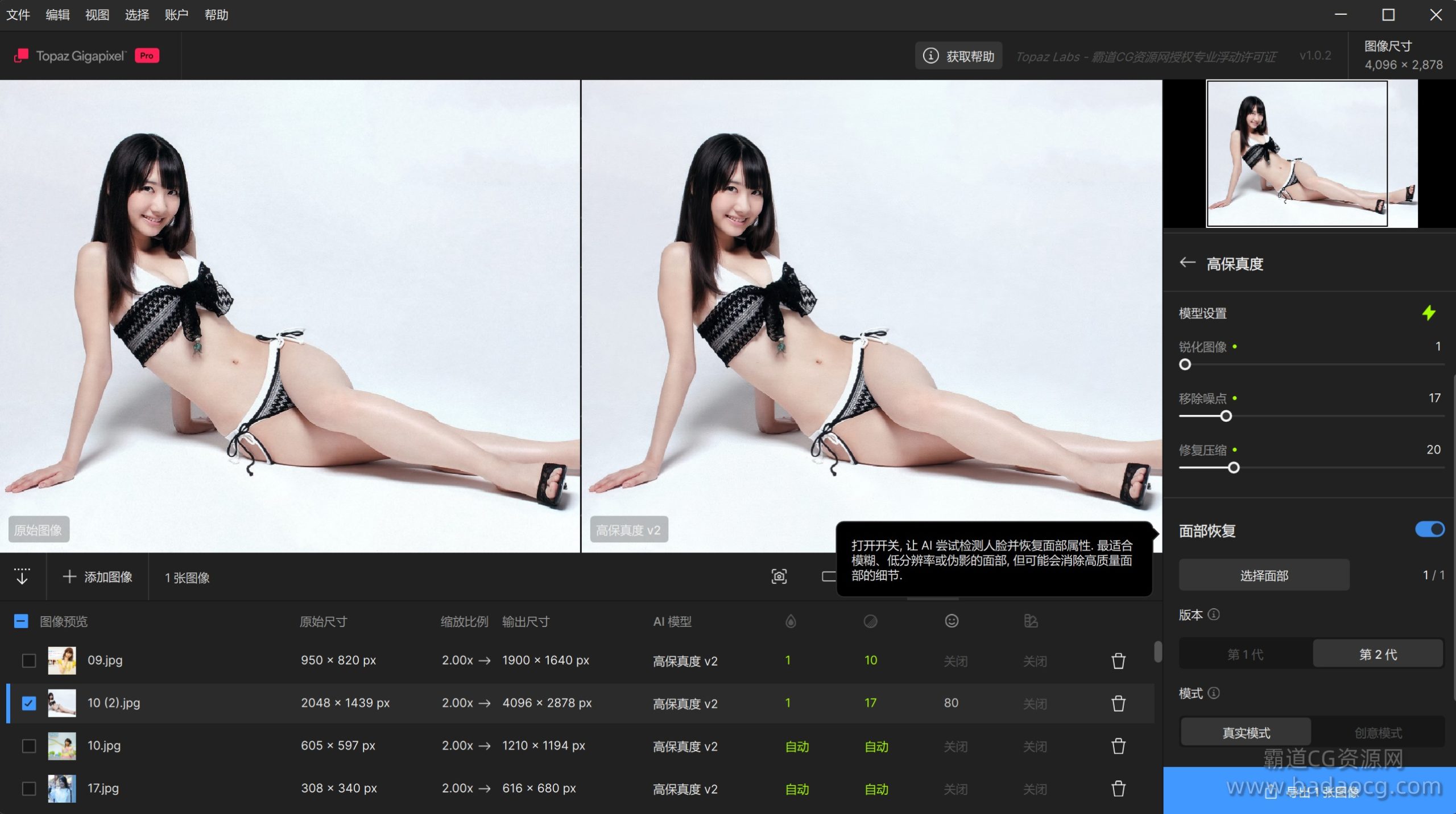Click the collapse file list down-arrow icon
Screen dimensions: 1456x814
coord(22,576)
